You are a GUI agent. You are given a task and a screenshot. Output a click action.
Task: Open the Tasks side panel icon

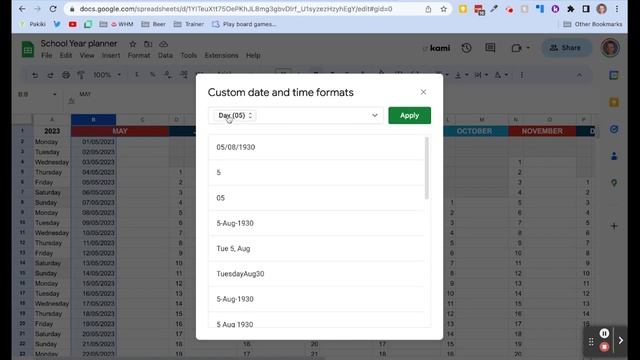click(x=614, y=129)
